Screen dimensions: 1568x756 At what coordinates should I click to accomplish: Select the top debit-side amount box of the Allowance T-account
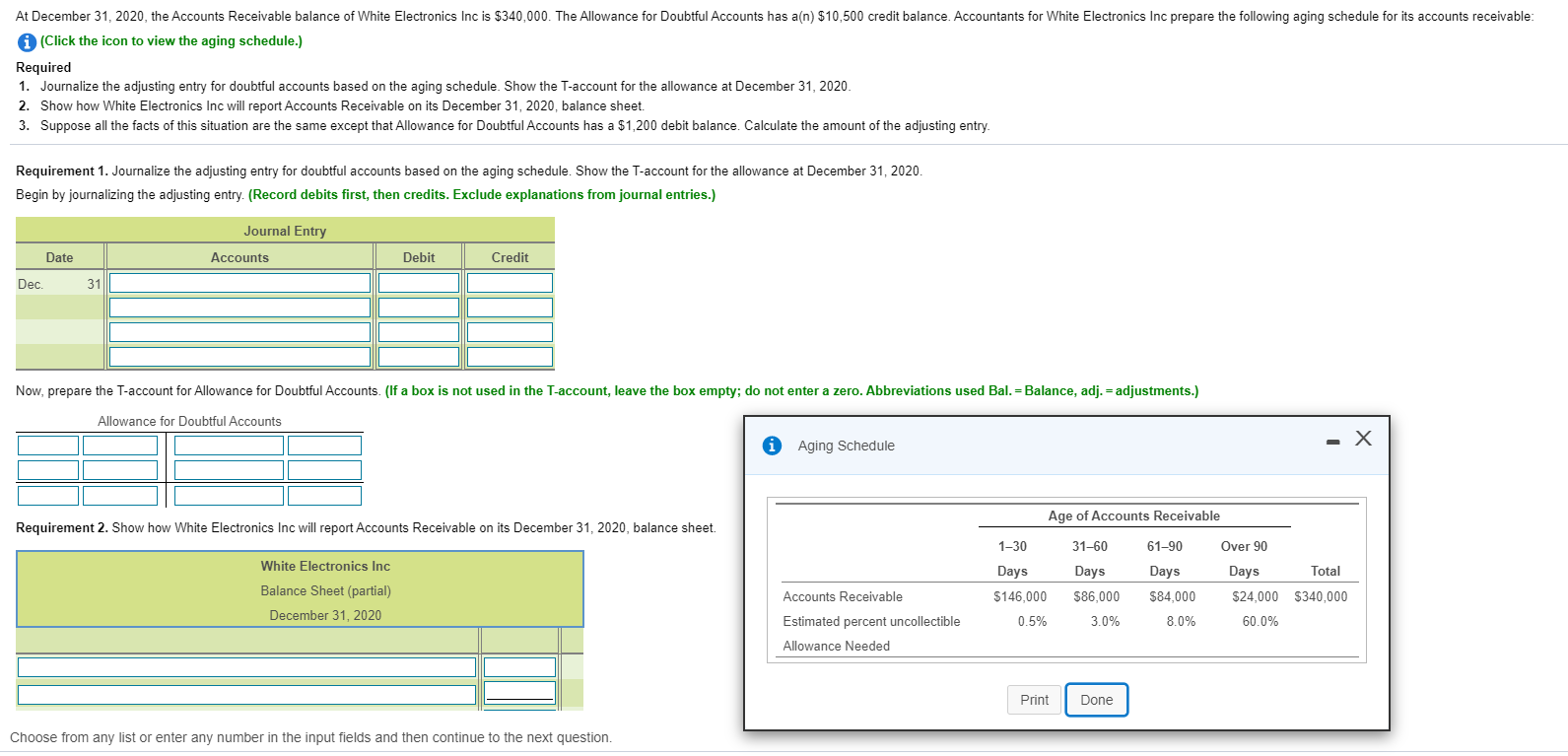120,446
